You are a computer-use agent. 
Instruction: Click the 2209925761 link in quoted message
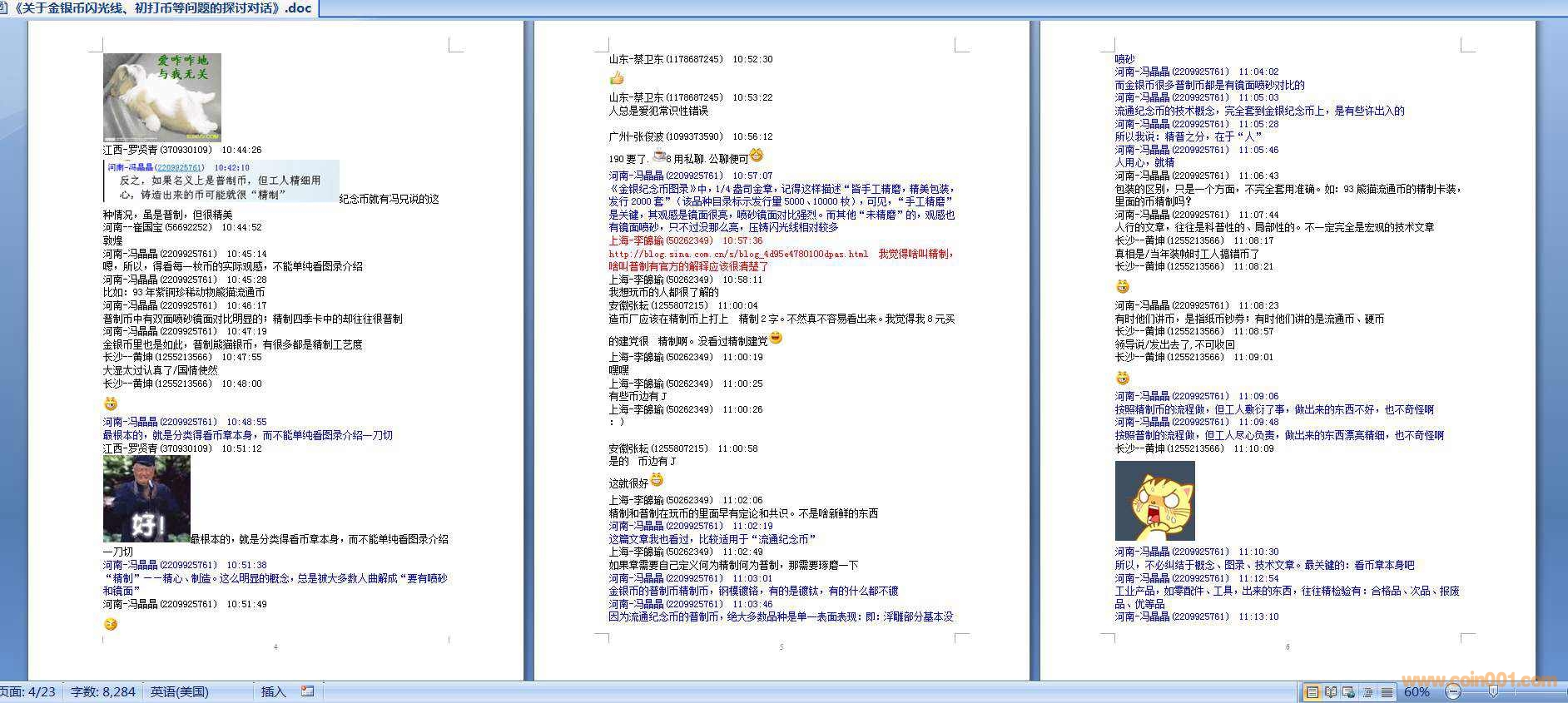click(180, 167)
